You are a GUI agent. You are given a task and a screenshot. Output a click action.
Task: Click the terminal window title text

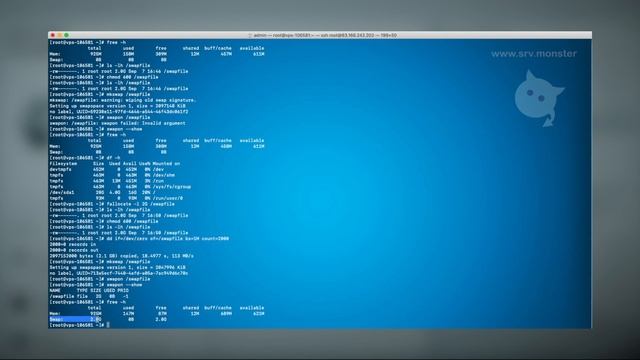325,36
